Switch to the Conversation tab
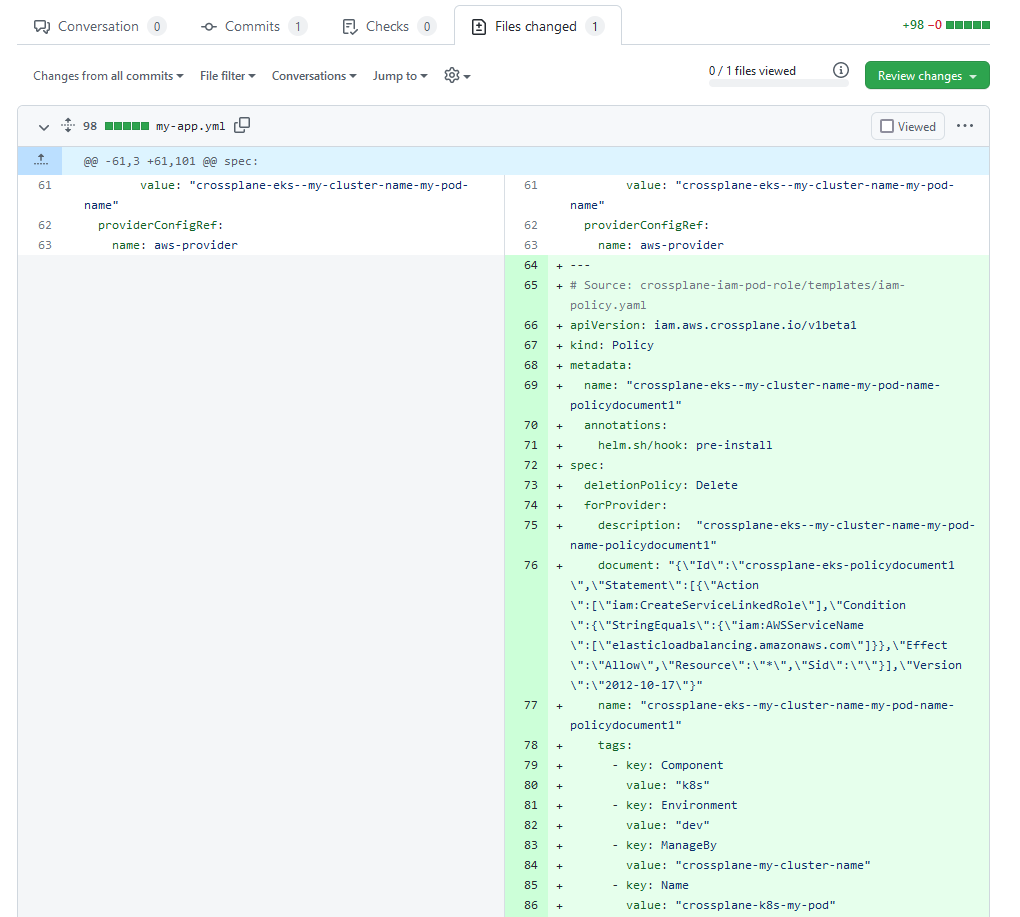This screenshot has width=1020, height=917. 99,26
